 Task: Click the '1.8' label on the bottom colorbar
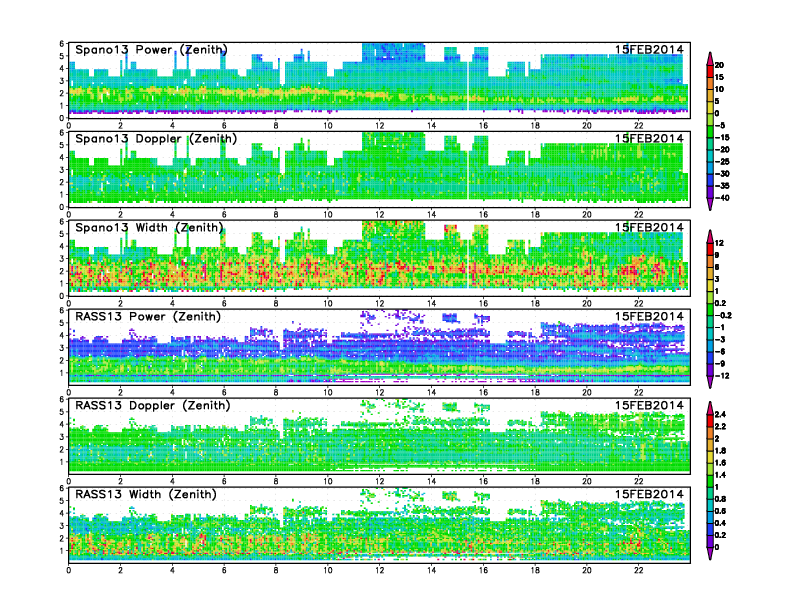click(720, 451)
